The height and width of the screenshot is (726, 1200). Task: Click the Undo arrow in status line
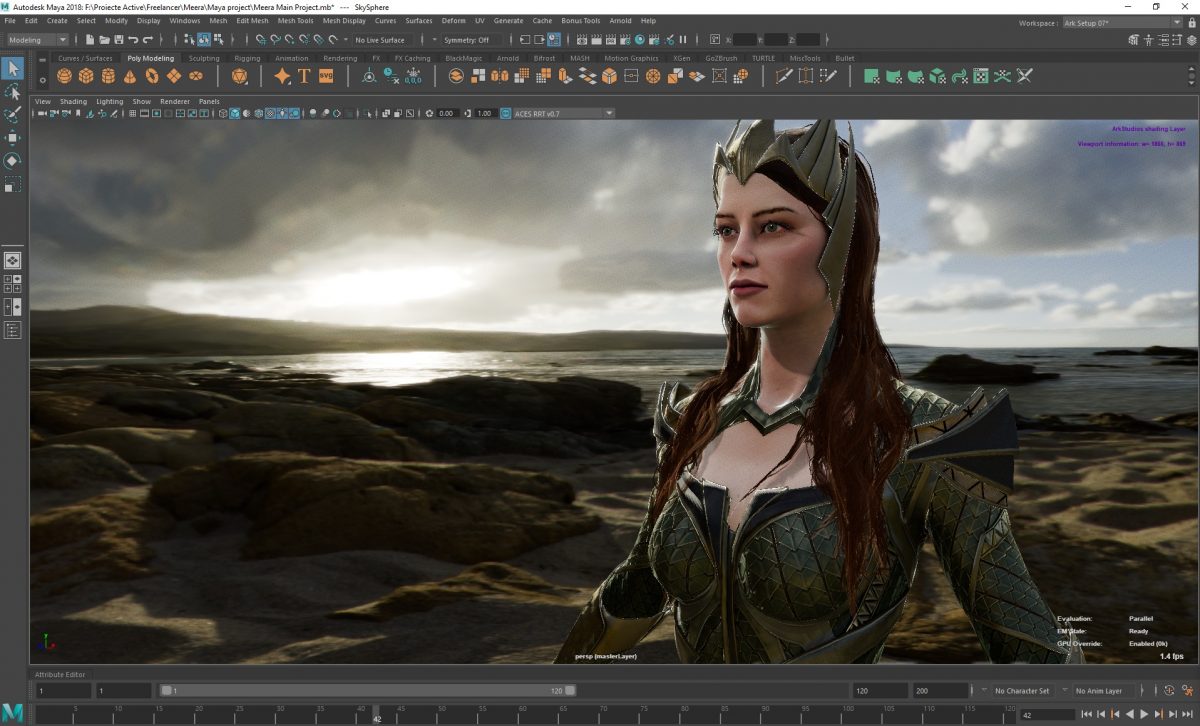(x=134, y=40)
